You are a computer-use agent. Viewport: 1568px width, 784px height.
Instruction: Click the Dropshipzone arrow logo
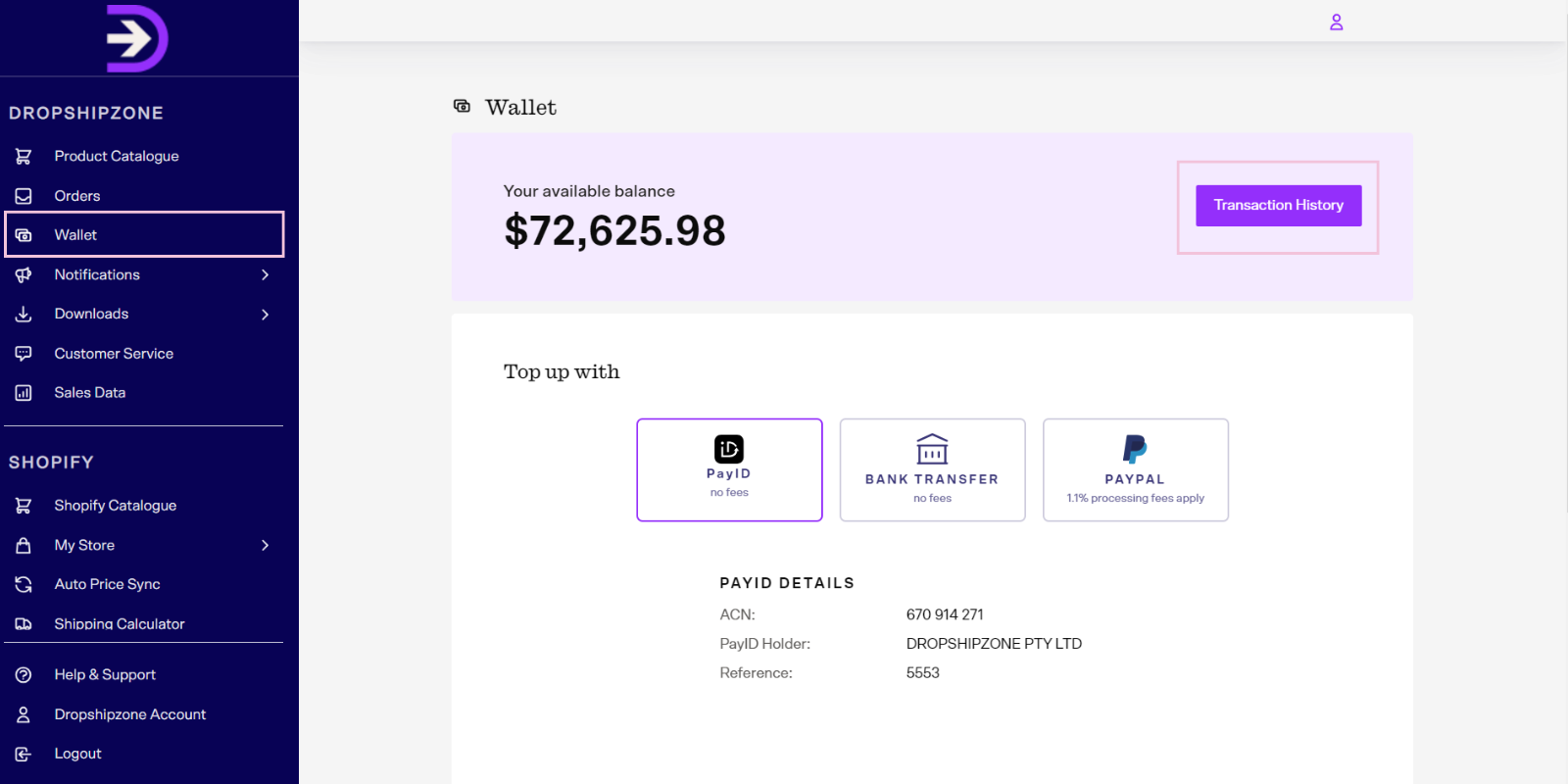pos(137,38)
